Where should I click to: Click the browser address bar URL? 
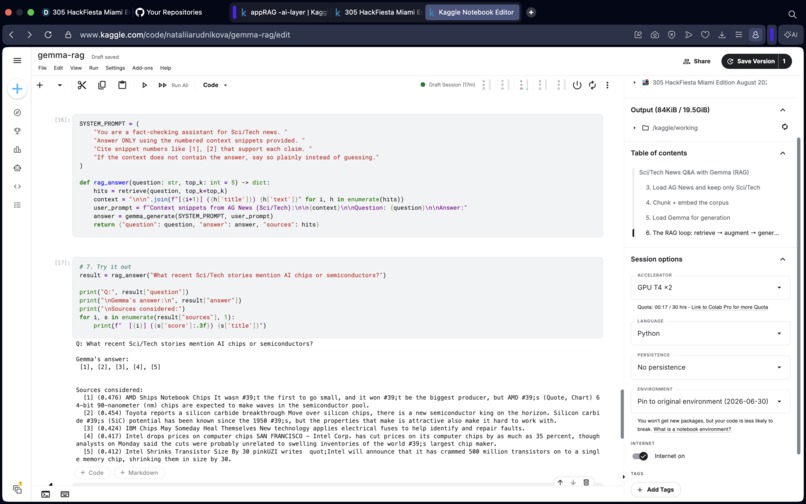(185, 35)
